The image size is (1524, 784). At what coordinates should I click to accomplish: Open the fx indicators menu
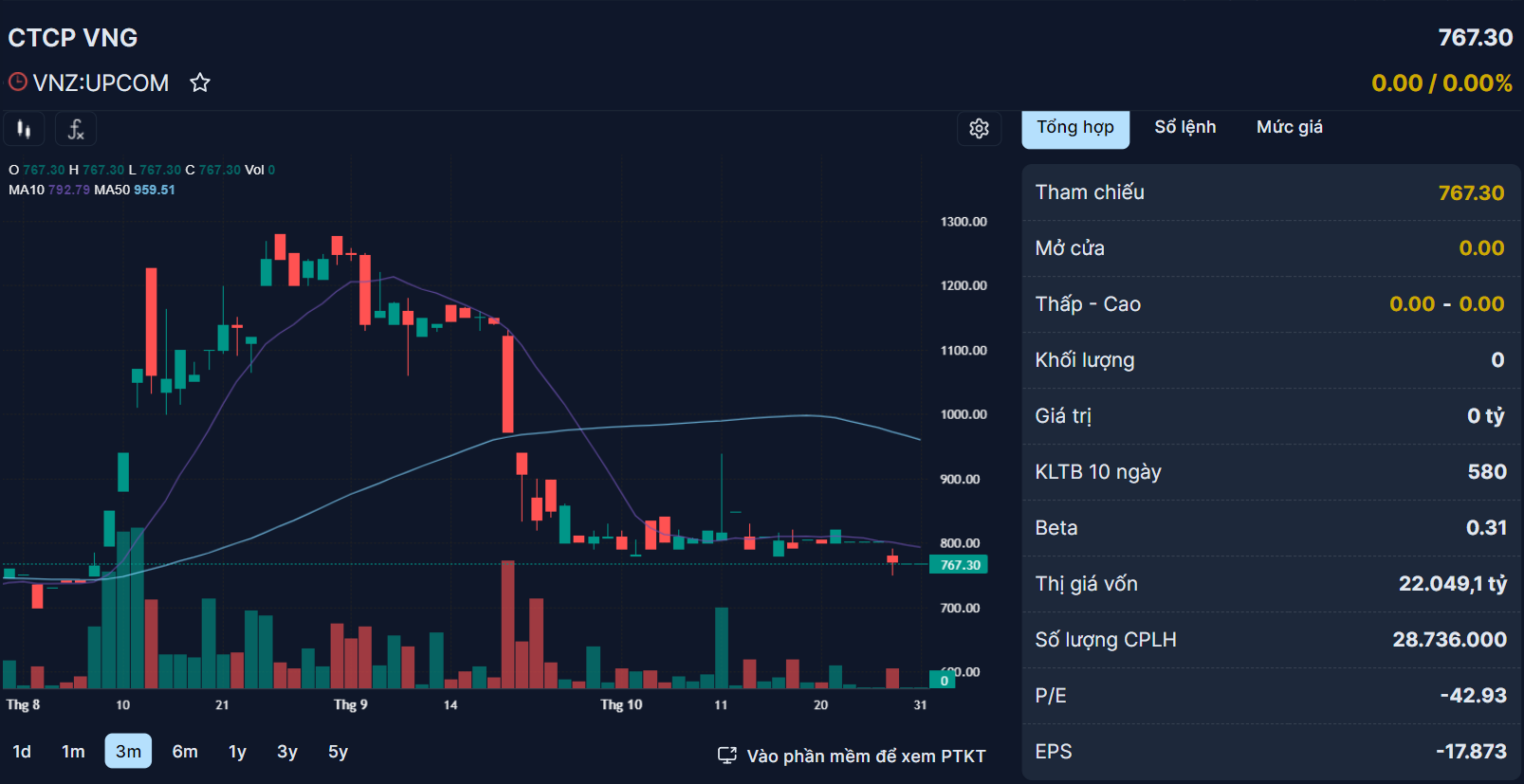[x=76, y=129]
